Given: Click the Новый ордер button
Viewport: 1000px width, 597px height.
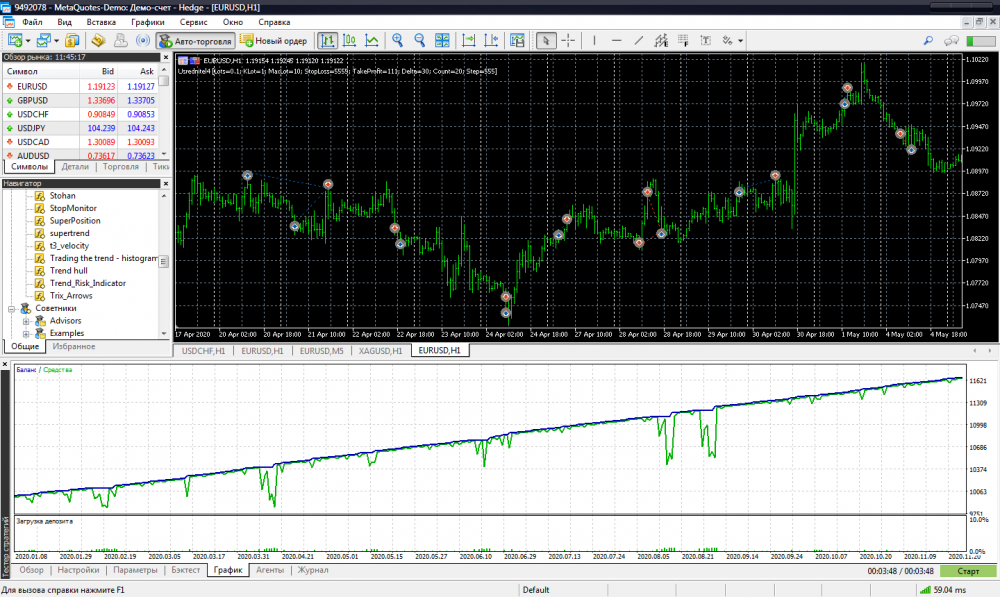Looking at the screenshot, I should pos(274,41).
